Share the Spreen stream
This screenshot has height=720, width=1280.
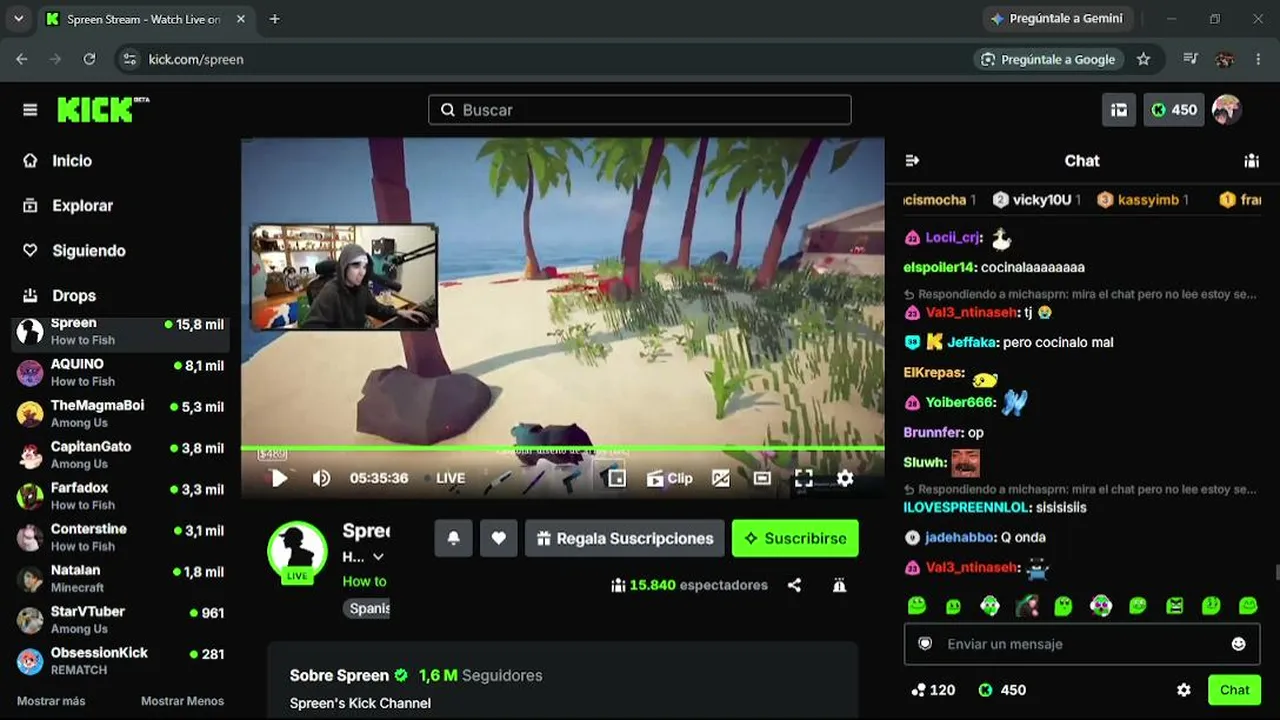pos(794,585)
